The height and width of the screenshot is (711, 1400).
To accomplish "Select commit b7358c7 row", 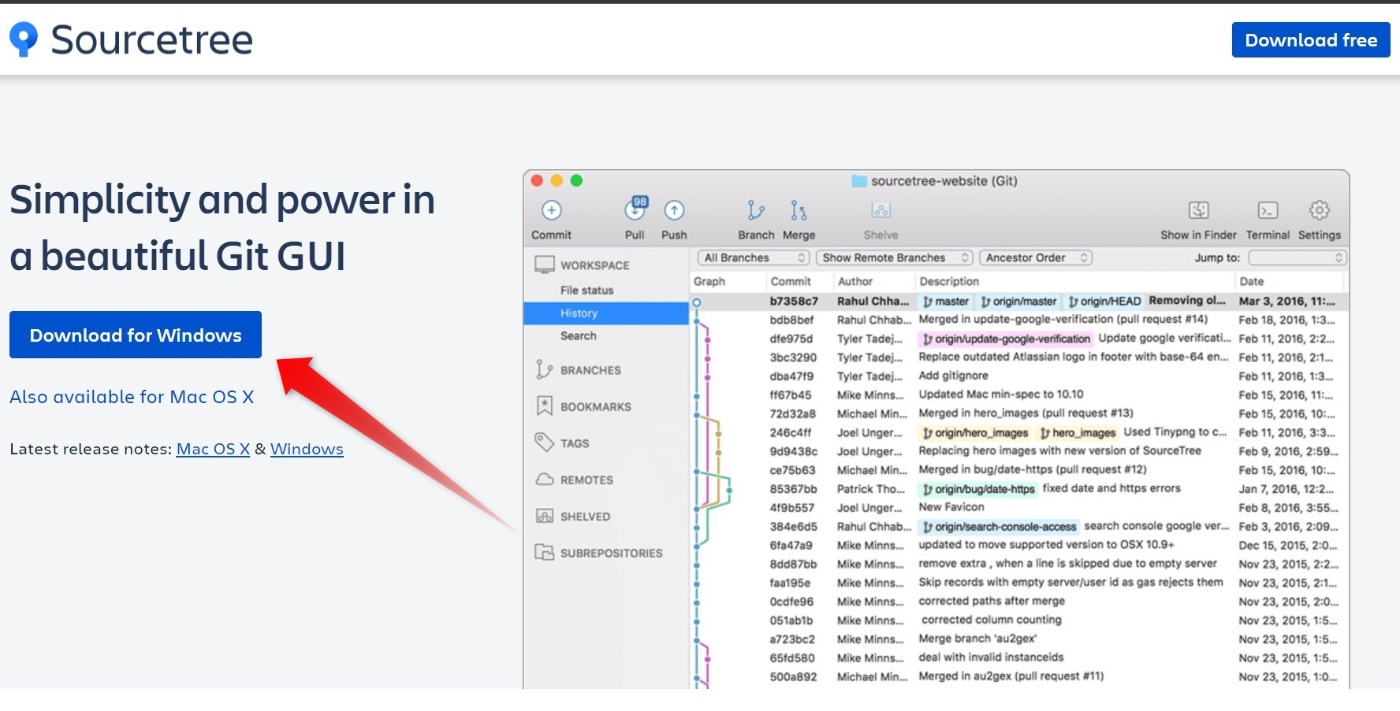I will click(x=1018, y=301).
